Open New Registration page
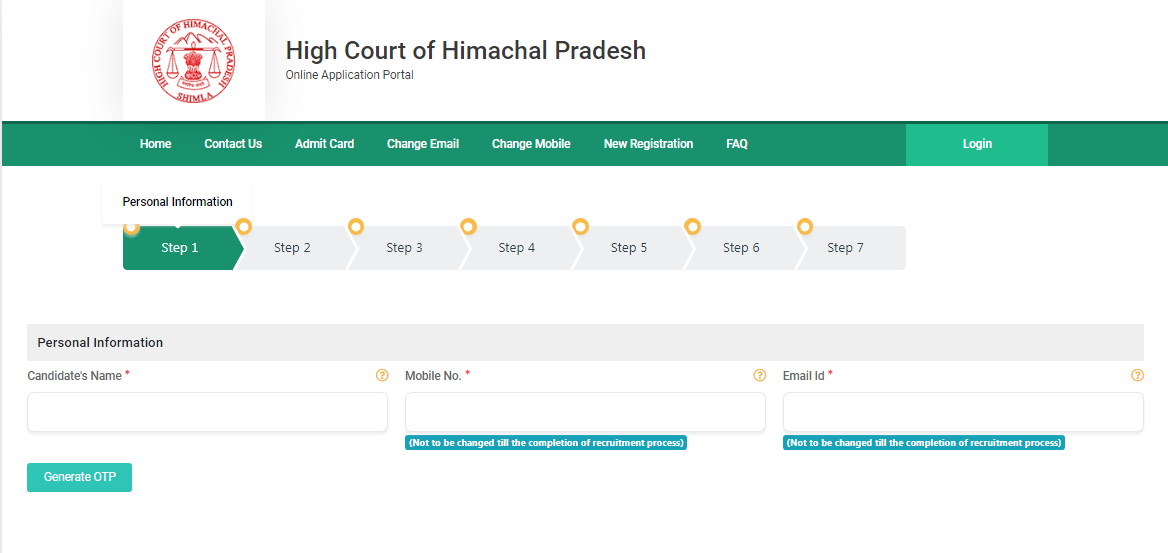The width and height of the screenshot is (1168, 553). point(648,144)
